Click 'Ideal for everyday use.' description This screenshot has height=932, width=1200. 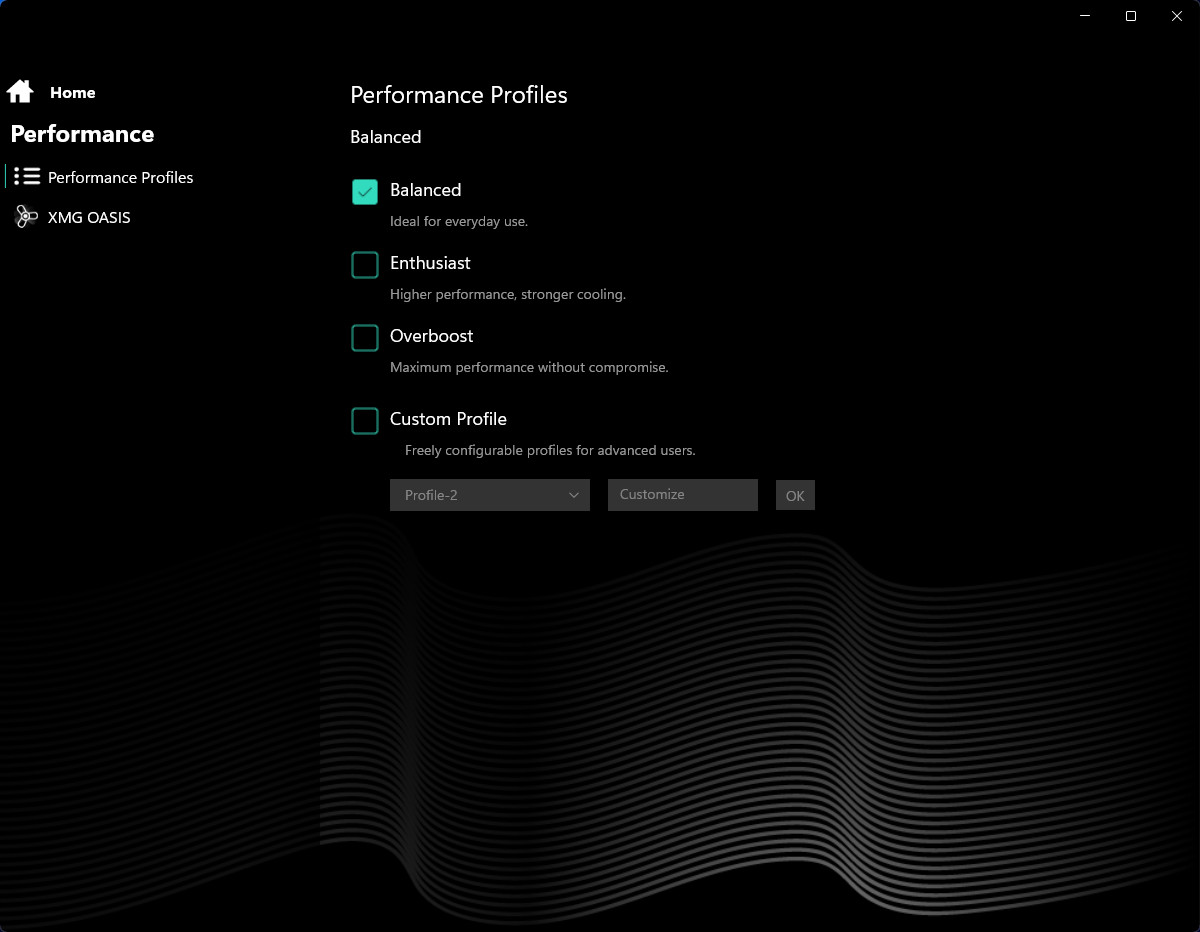pyautogui.click(x=459, y=221)
